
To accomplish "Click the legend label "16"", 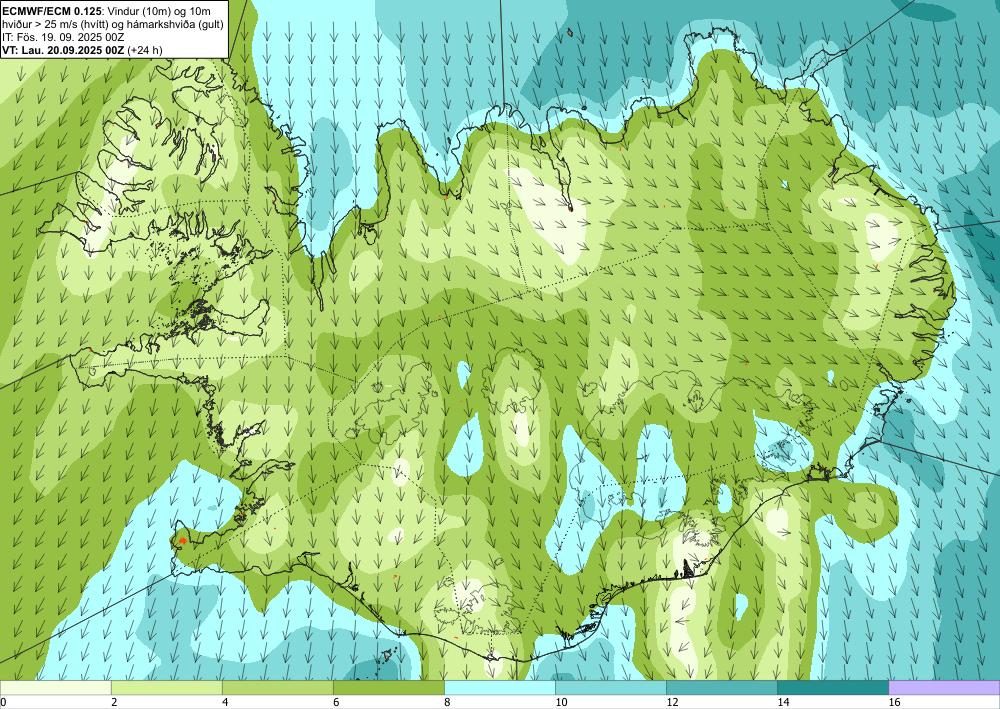I will [894, 702].
